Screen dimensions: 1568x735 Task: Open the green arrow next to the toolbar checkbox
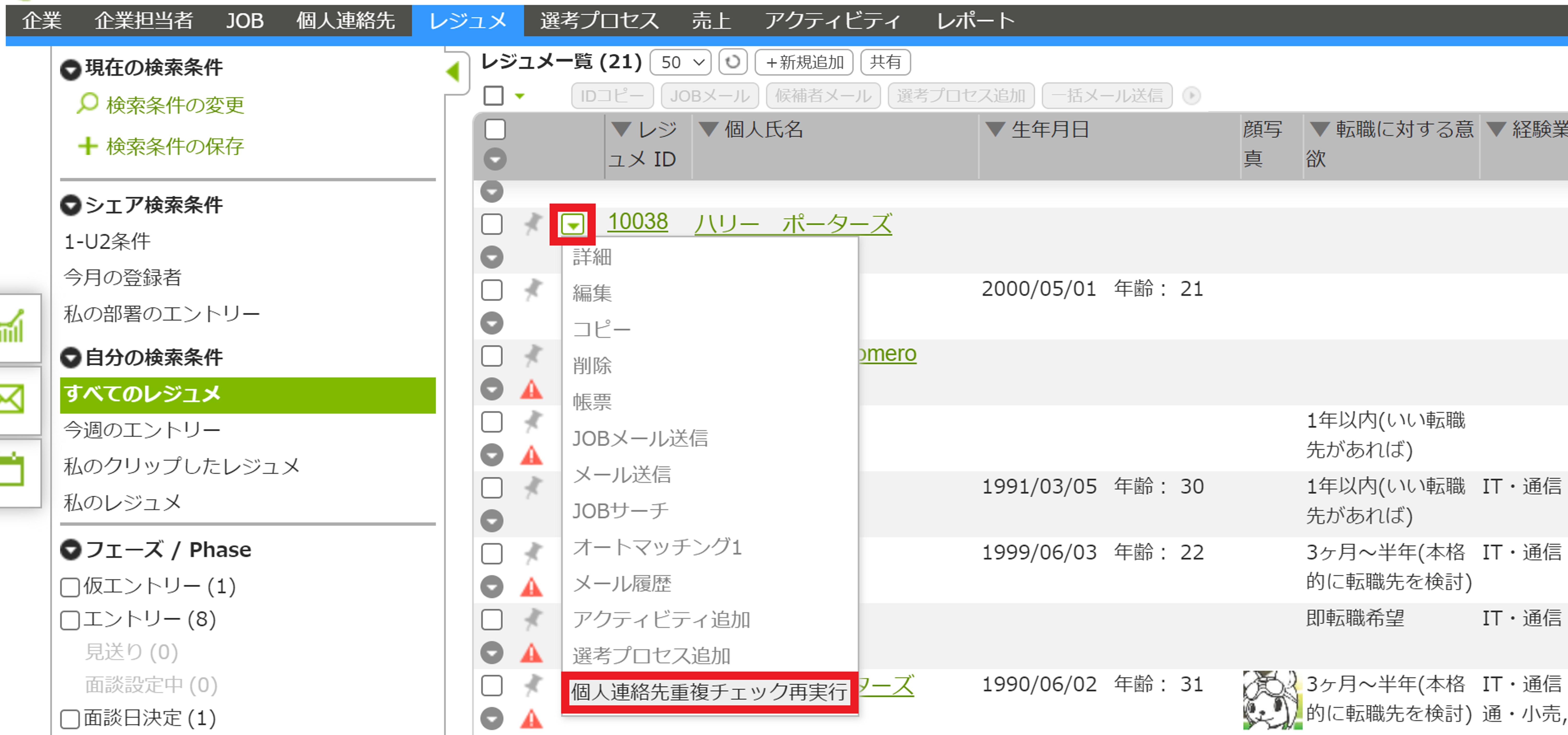pos(519,96)
